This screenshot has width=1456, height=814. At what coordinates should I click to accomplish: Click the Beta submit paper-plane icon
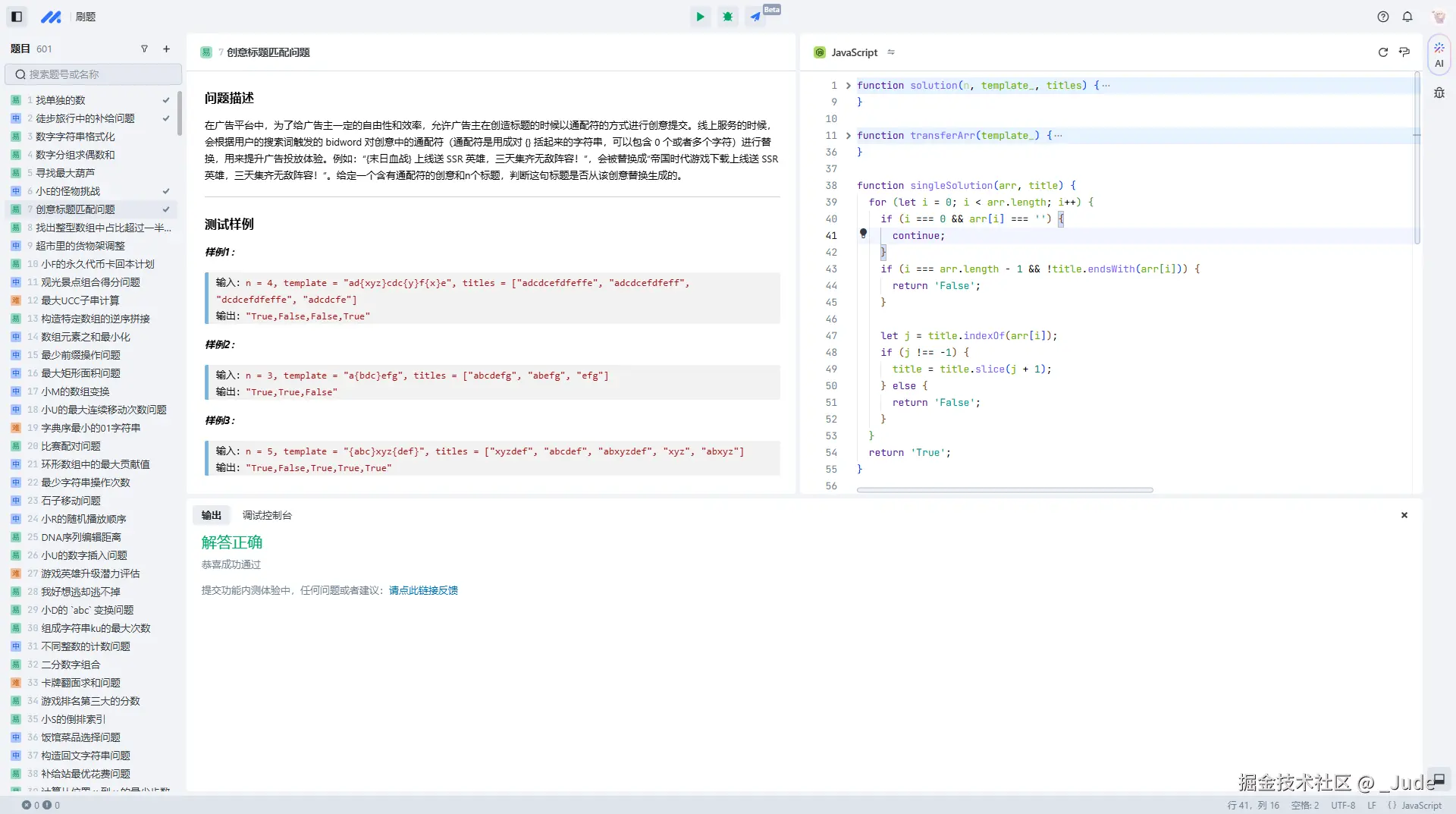[755, 17]
